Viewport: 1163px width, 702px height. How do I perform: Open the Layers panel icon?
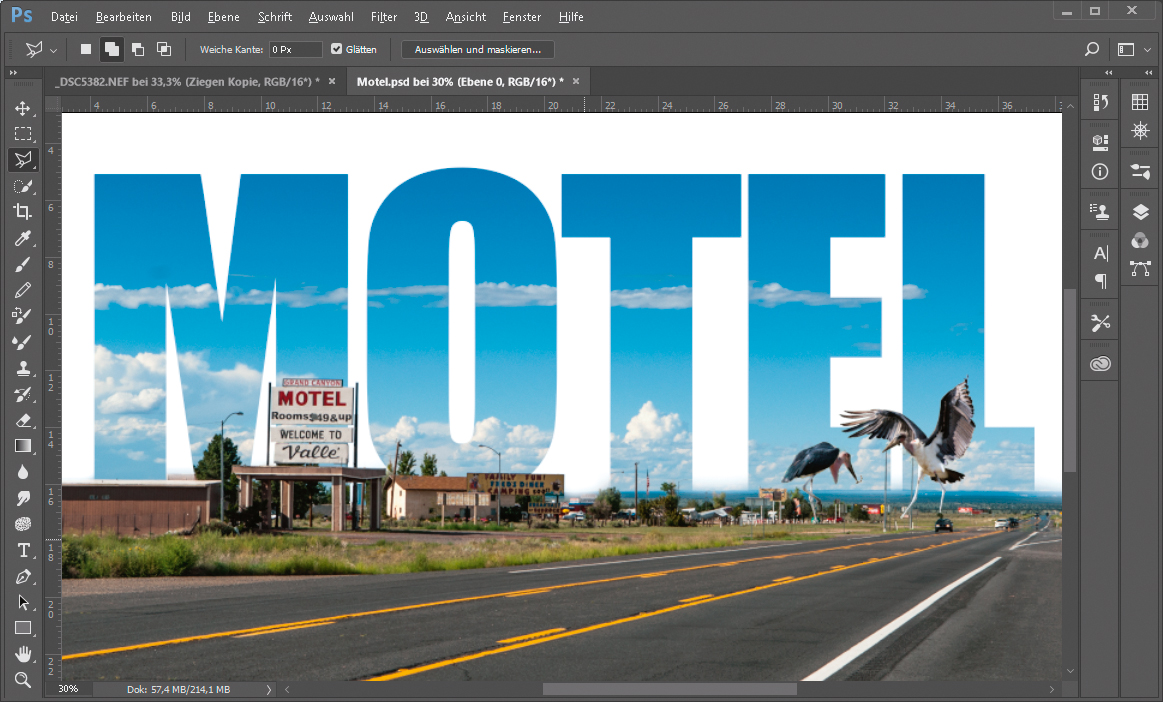pyautogui.click(x=1139, y=212)
